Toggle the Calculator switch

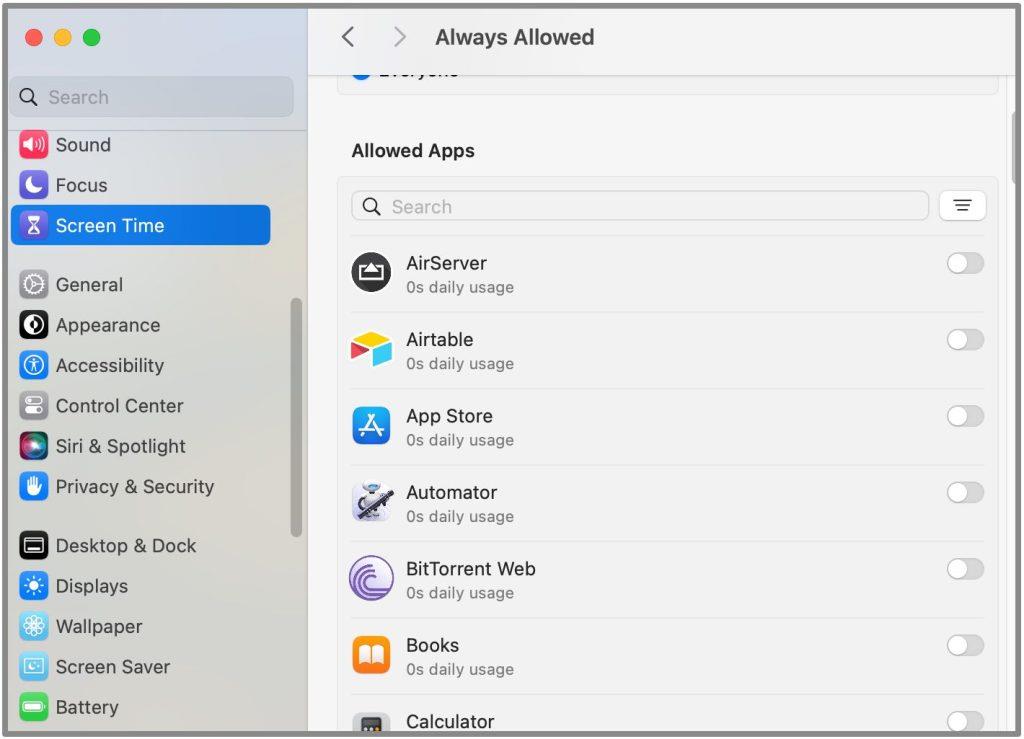coord(965,721)
